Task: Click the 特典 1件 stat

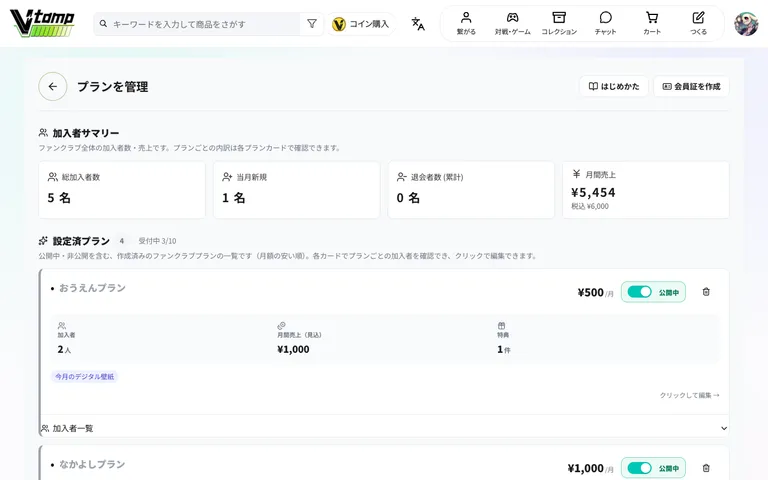Action: [504, 338]
